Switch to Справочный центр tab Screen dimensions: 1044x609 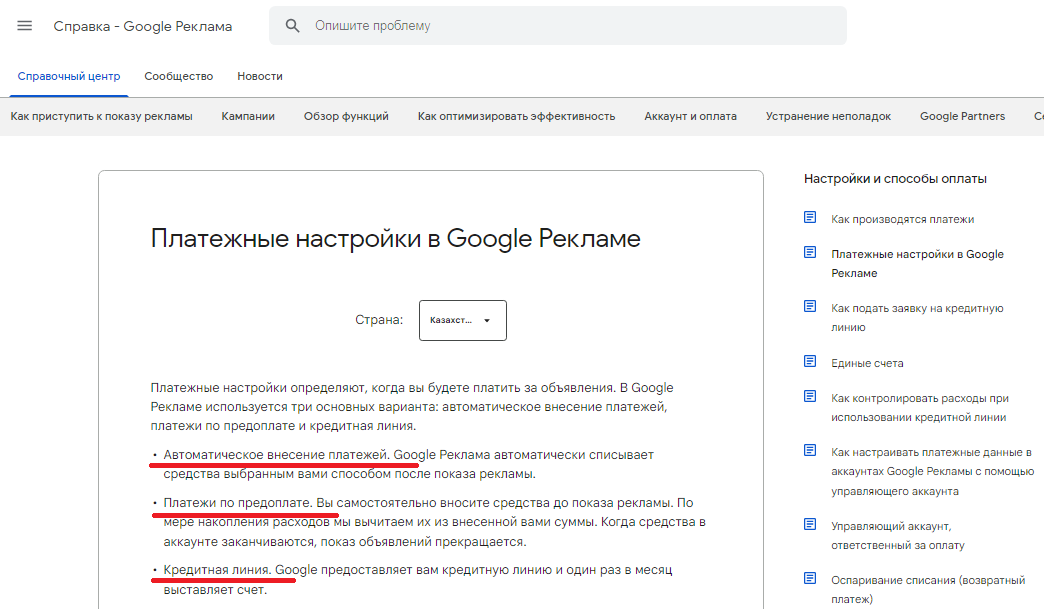coord(69,77)
